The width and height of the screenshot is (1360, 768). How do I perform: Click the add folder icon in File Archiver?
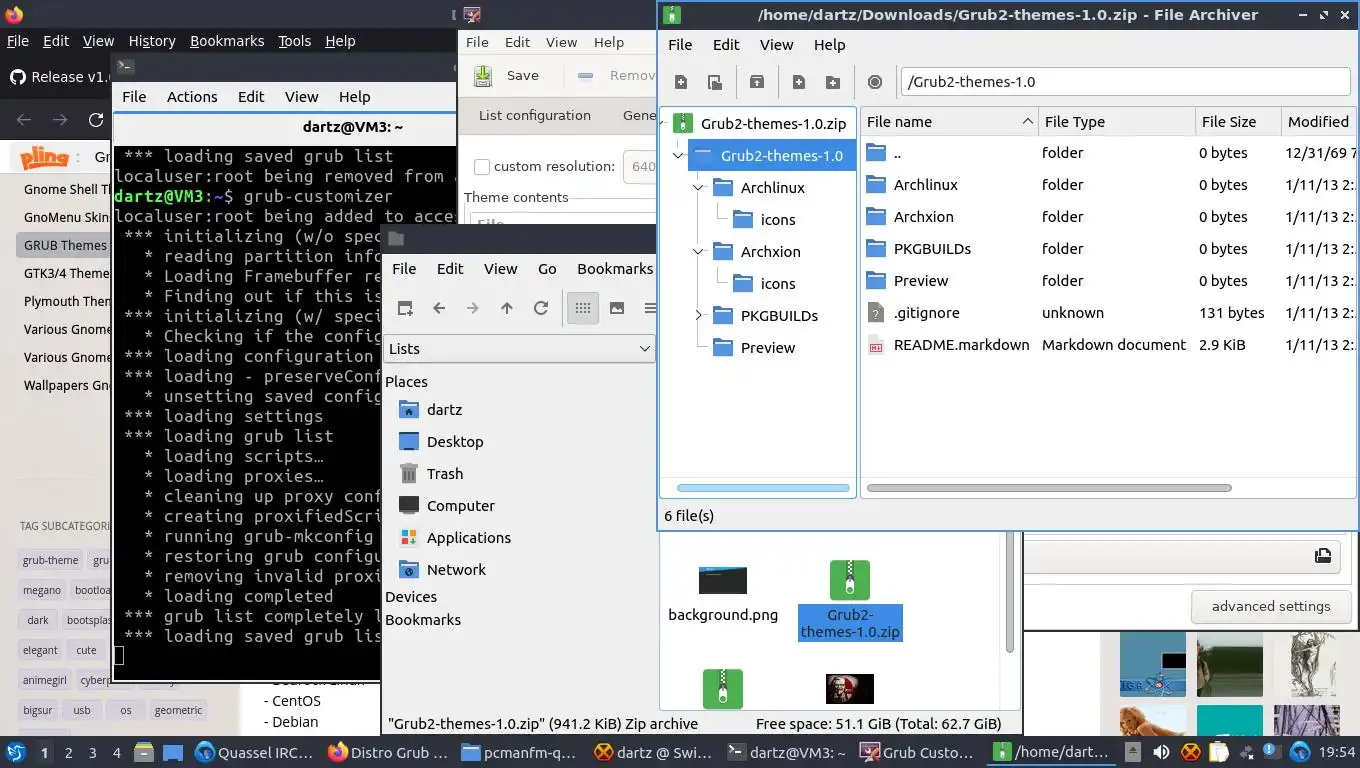point(832,82)
